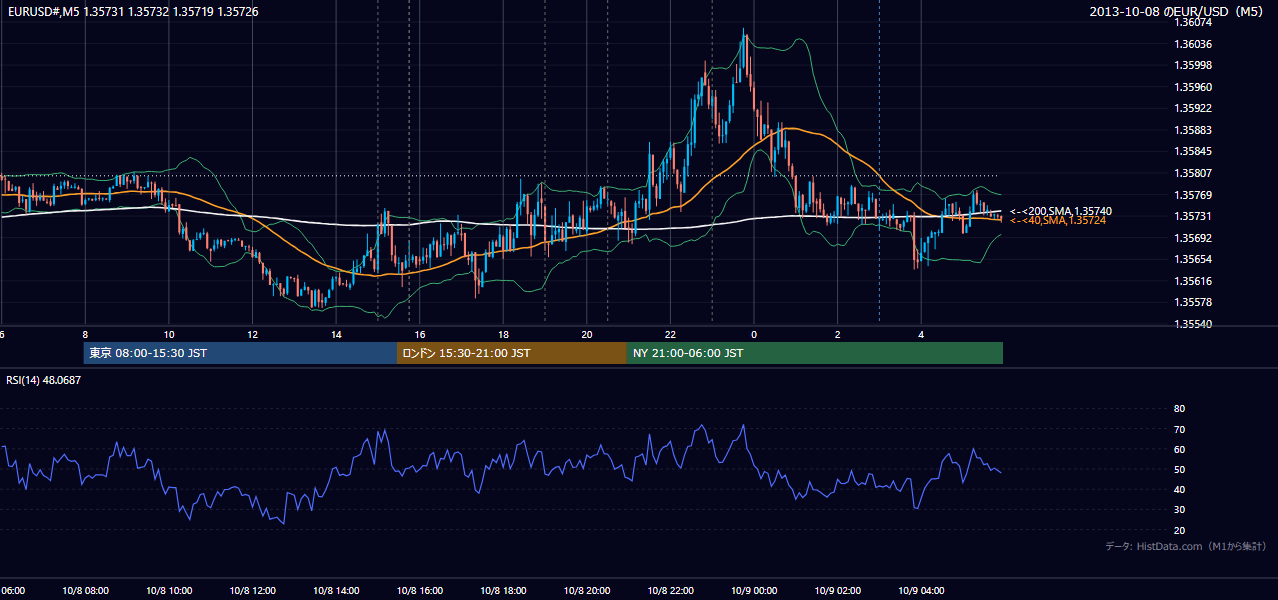The height and width of the screenshot is (600, 1278).
Task: Click RSI scale value 60
Action: [x=1179, y=449]
